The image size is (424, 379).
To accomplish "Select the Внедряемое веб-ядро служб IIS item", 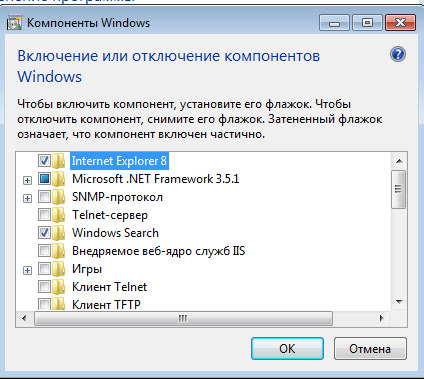I will [159, 251].
